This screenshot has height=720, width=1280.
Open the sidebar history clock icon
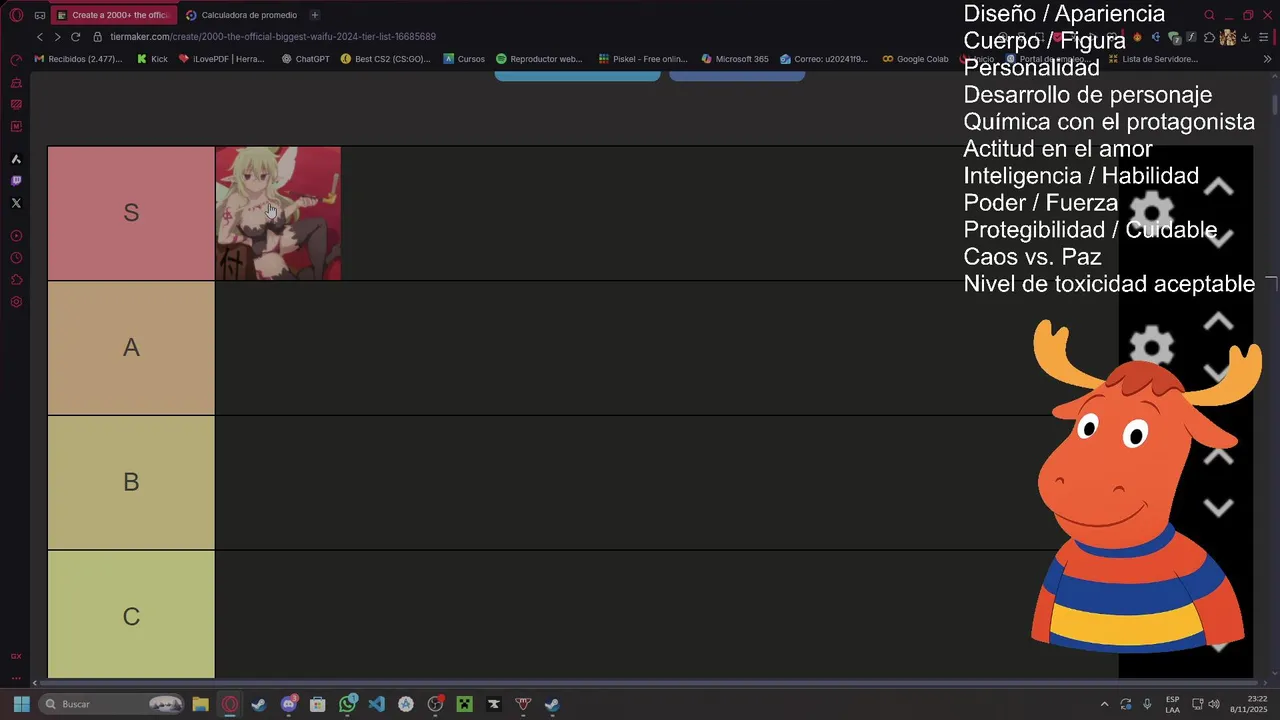tap(16, 258)
